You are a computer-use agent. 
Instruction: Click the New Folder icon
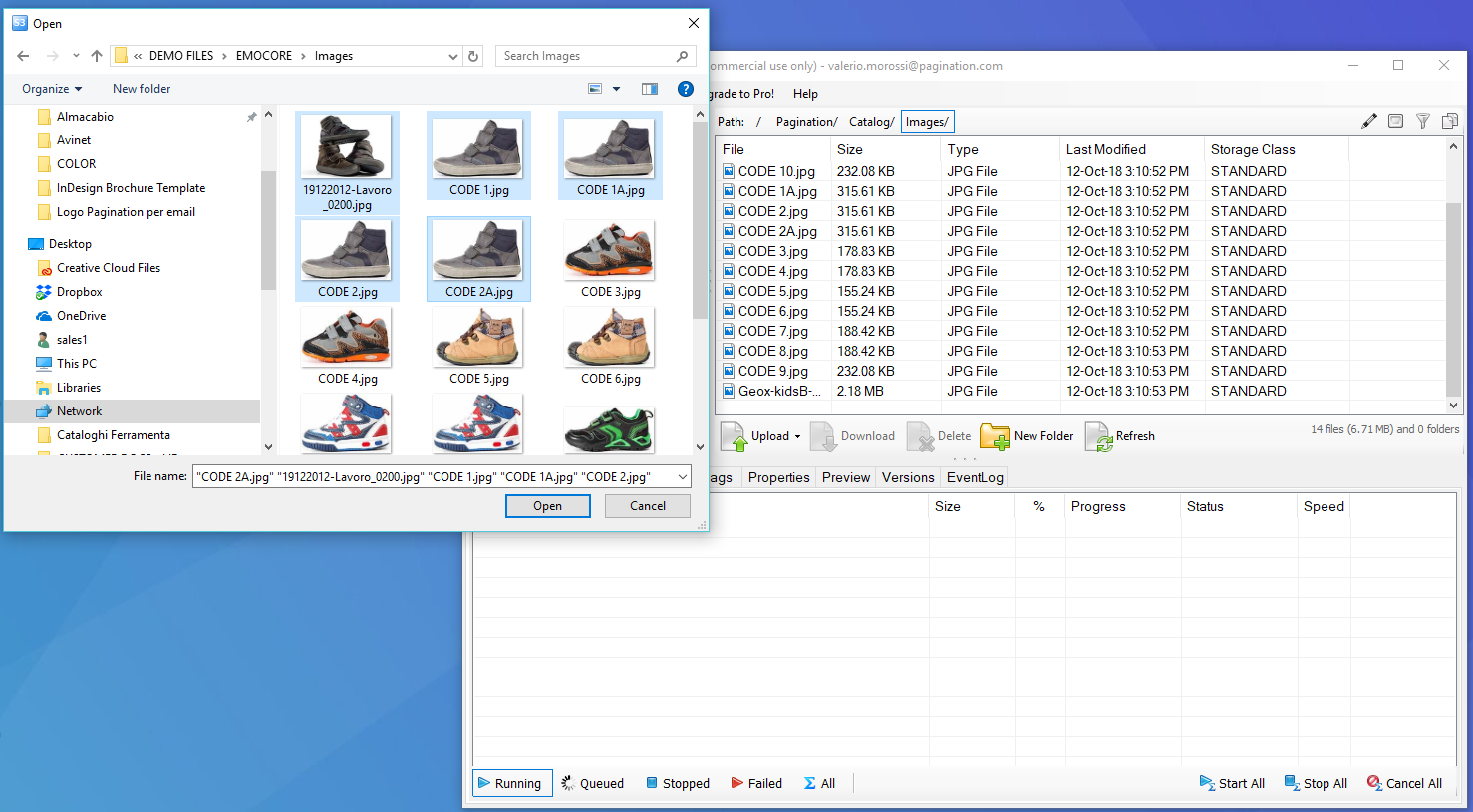[x=995, y=436]
